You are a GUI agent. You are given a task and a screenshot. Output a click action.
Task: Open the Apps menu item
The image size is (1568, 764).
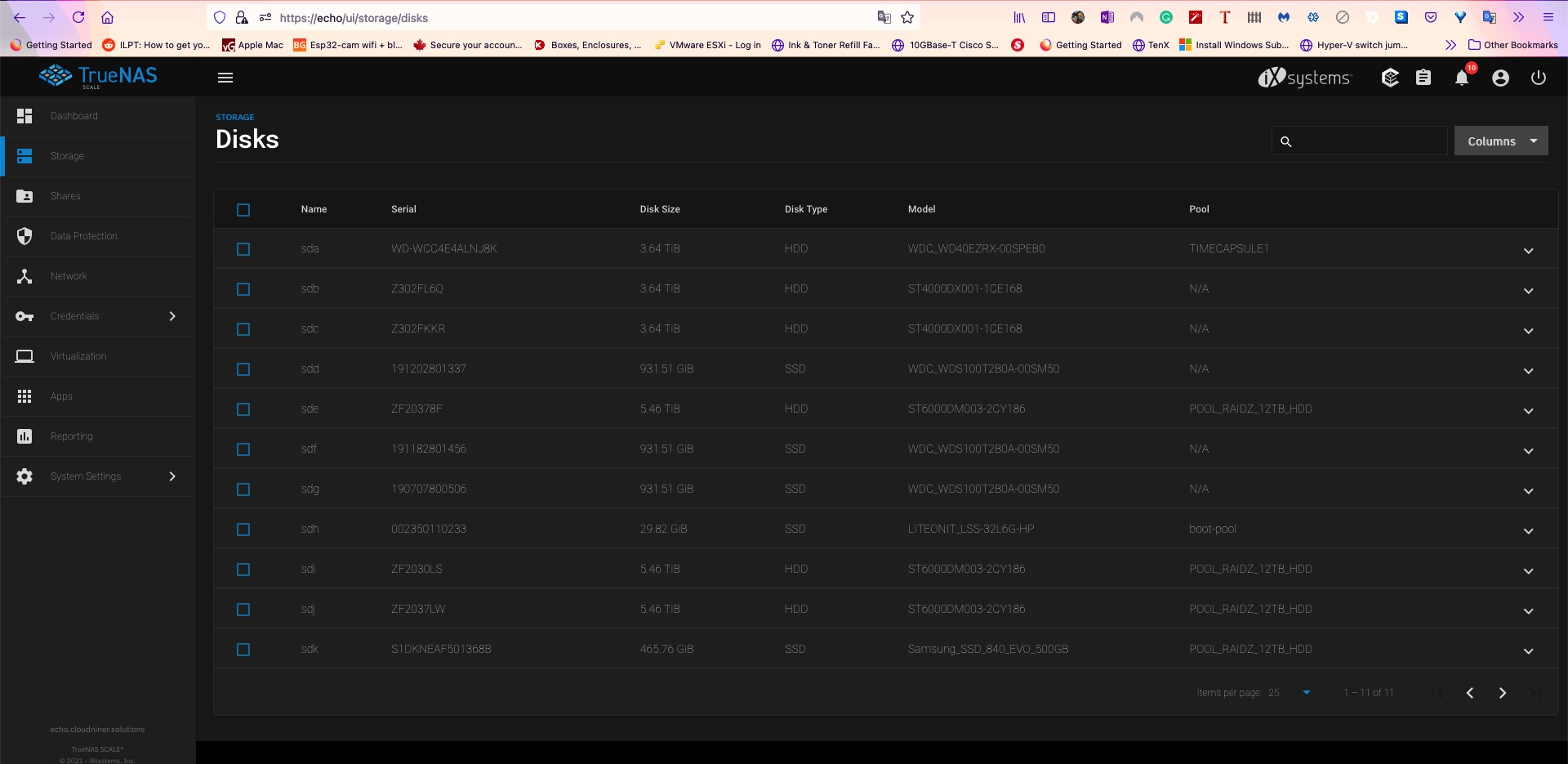98,396
